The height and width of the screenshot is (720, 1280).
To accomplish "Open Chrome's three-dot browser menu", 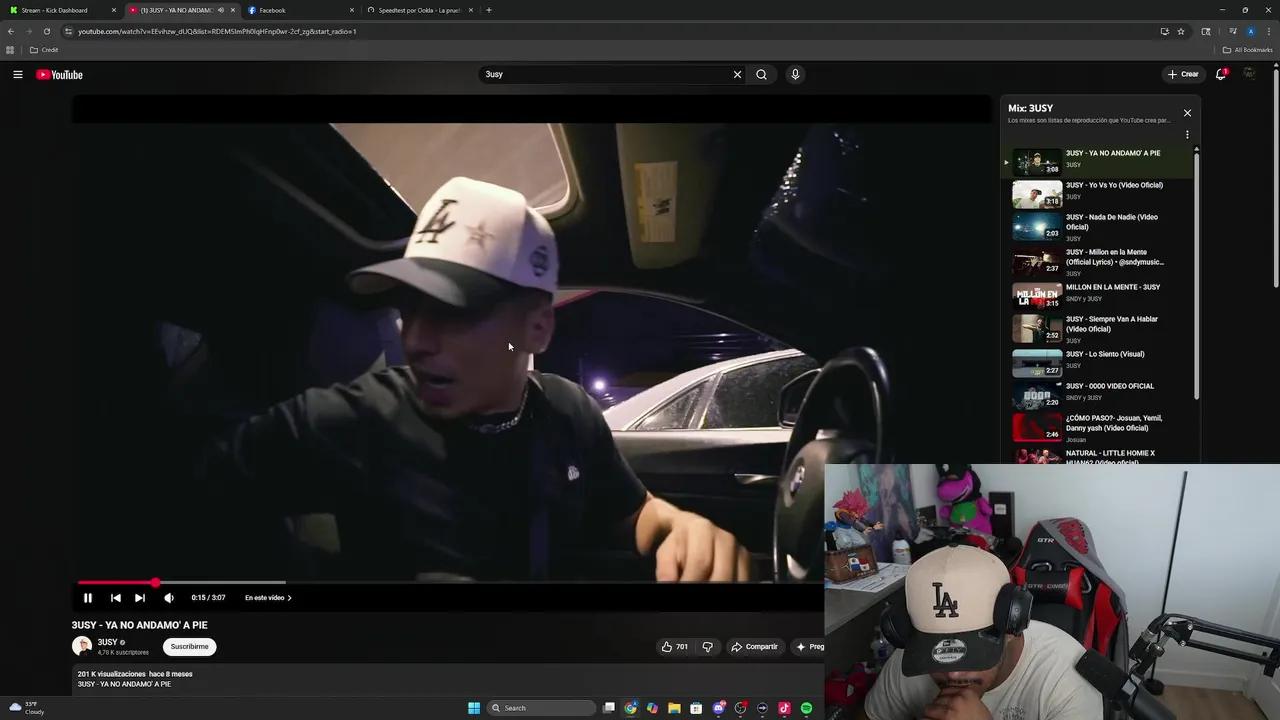I will coord(1268,31).
